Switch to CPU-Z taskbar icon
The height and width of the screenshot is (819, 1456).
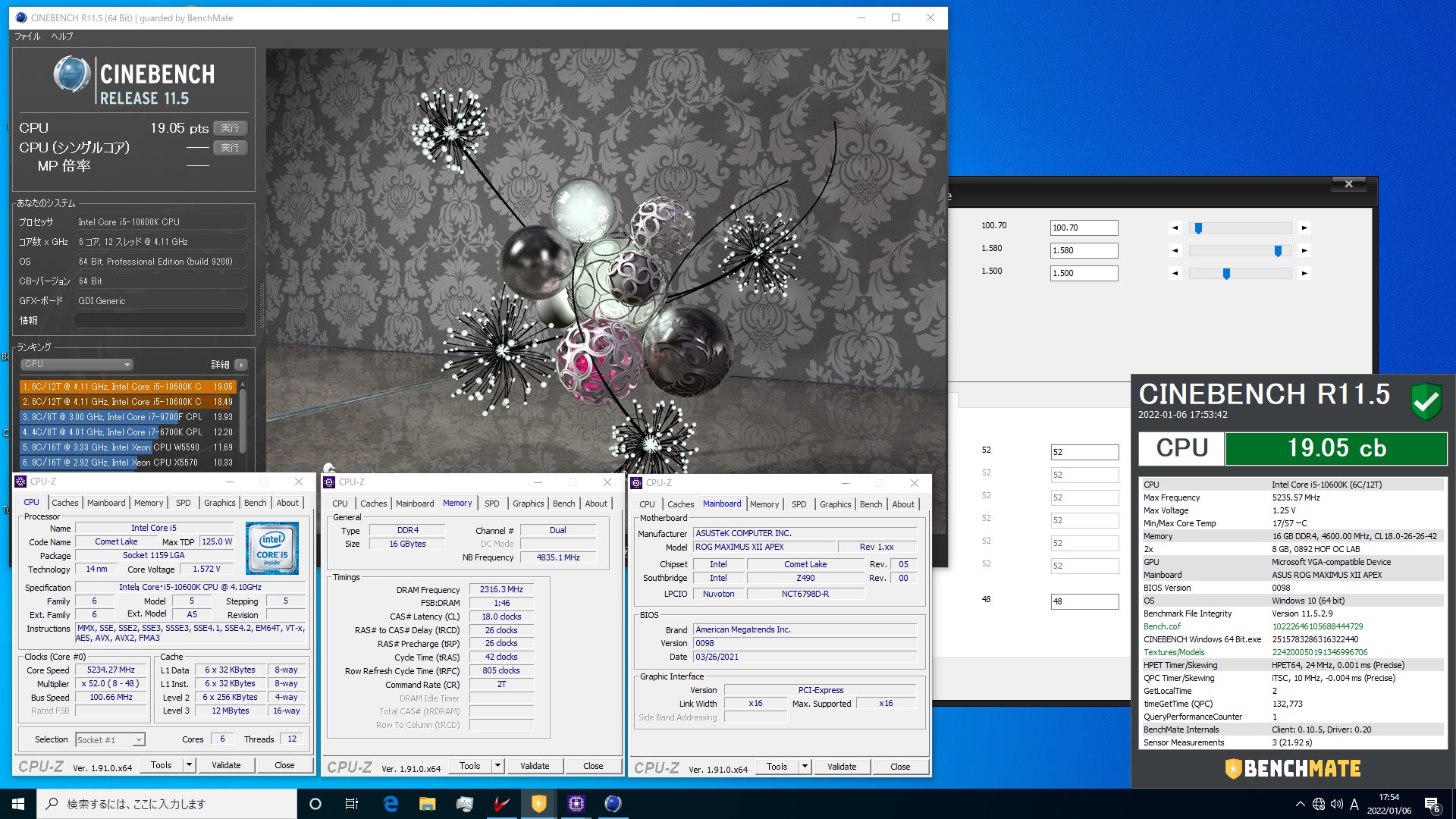pyautogui.click(x=576, y=804)
